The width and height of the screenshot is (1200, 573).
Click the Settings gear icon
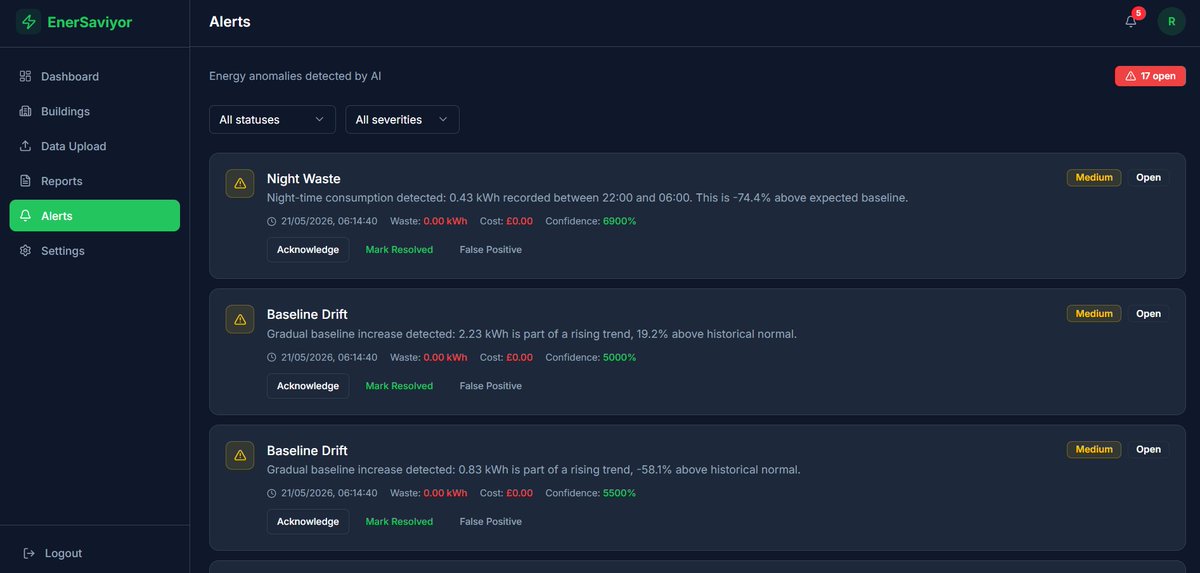pos(26,251)
